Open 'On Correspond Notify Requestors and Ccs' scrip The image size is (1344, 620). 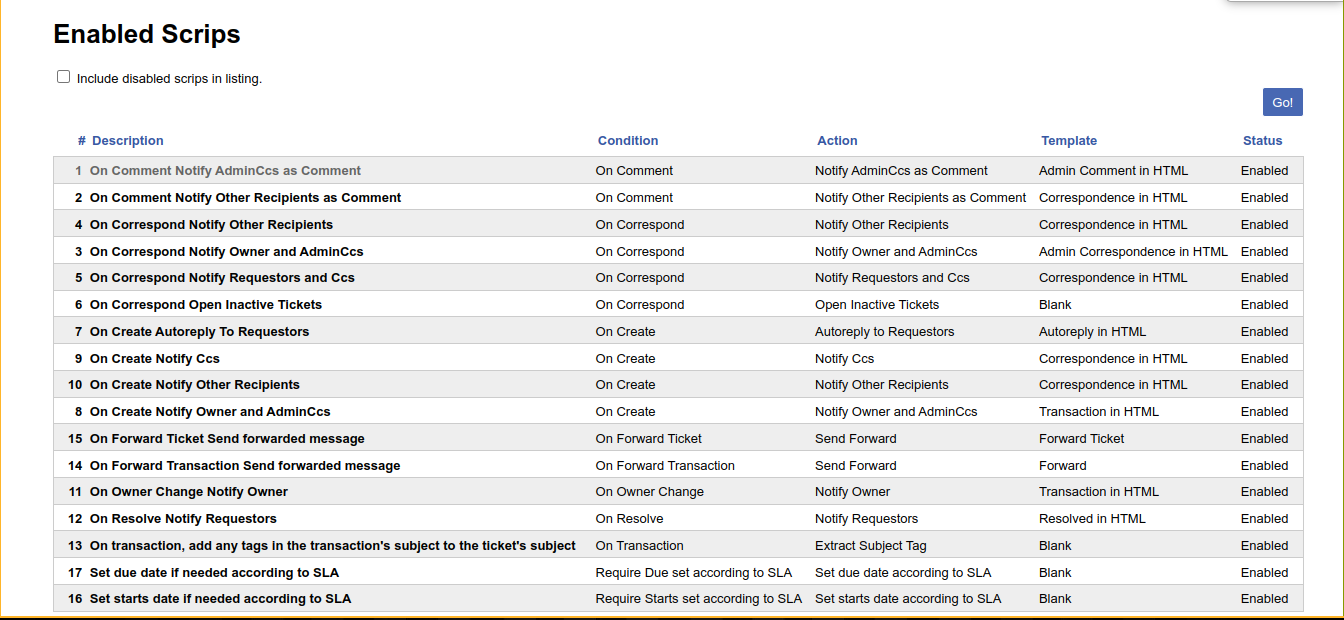point(222,278)
